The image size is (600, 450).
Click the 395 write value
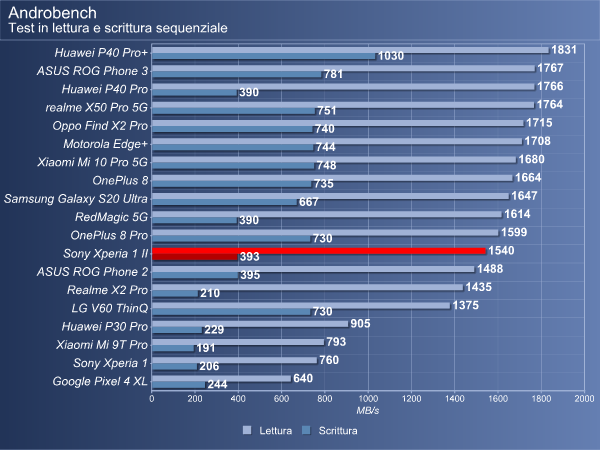coord(250,275)
